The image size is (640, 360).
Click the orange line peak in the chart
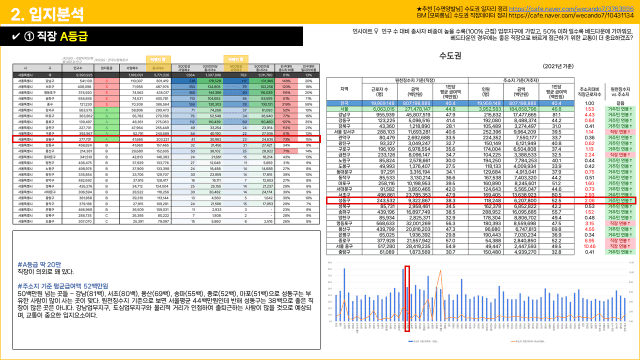click(440, 271)
